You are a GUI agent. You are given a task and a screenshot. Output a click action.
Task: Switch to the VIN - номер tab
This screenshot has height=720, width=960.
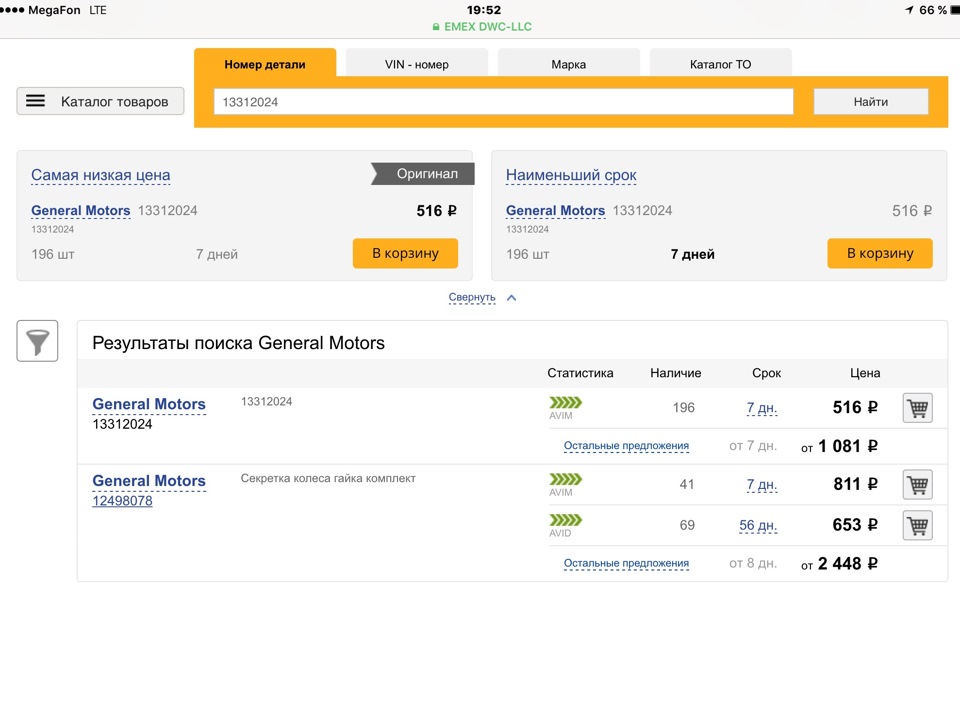pyautogui.click(x=417, y=64)
